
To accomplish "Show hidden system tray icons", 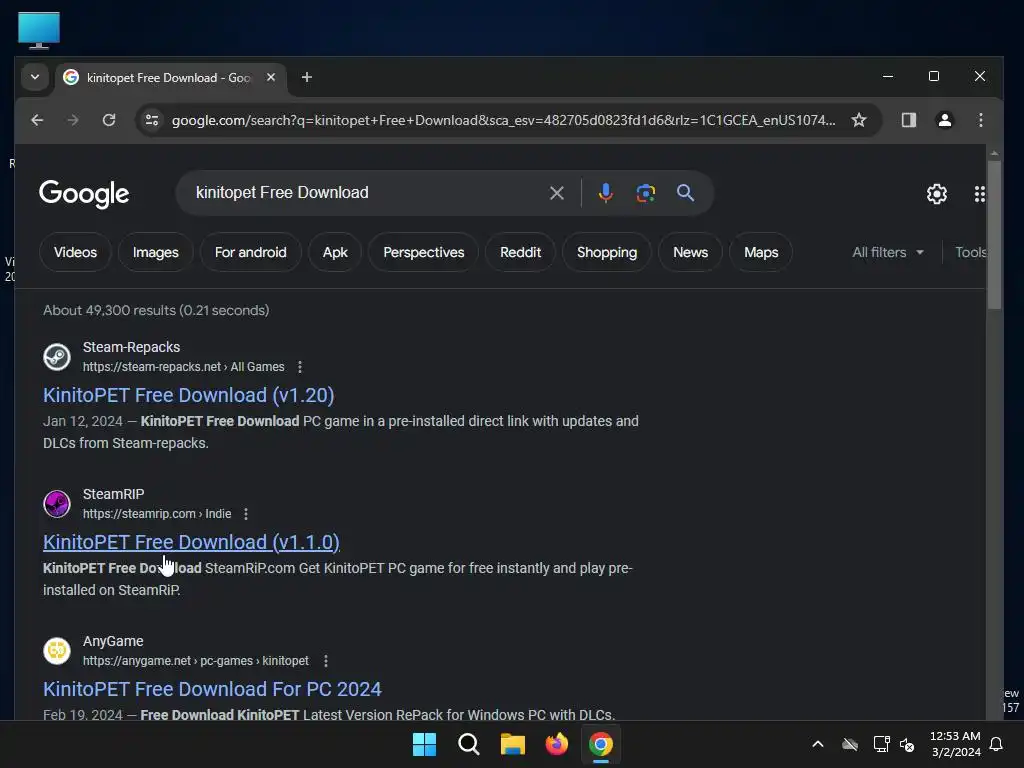I will point(818,744).
